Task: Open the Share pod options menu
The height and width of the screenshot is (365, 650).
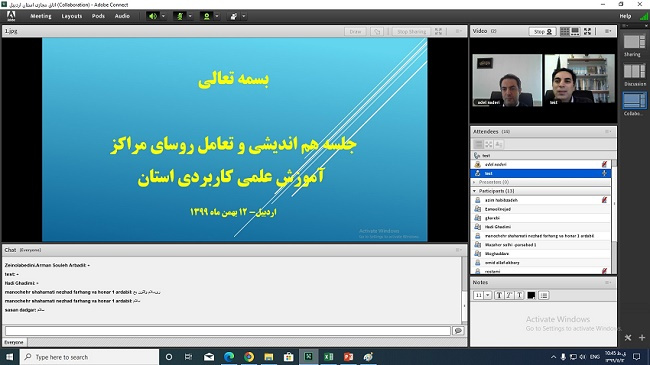Action: click(458, 32)
